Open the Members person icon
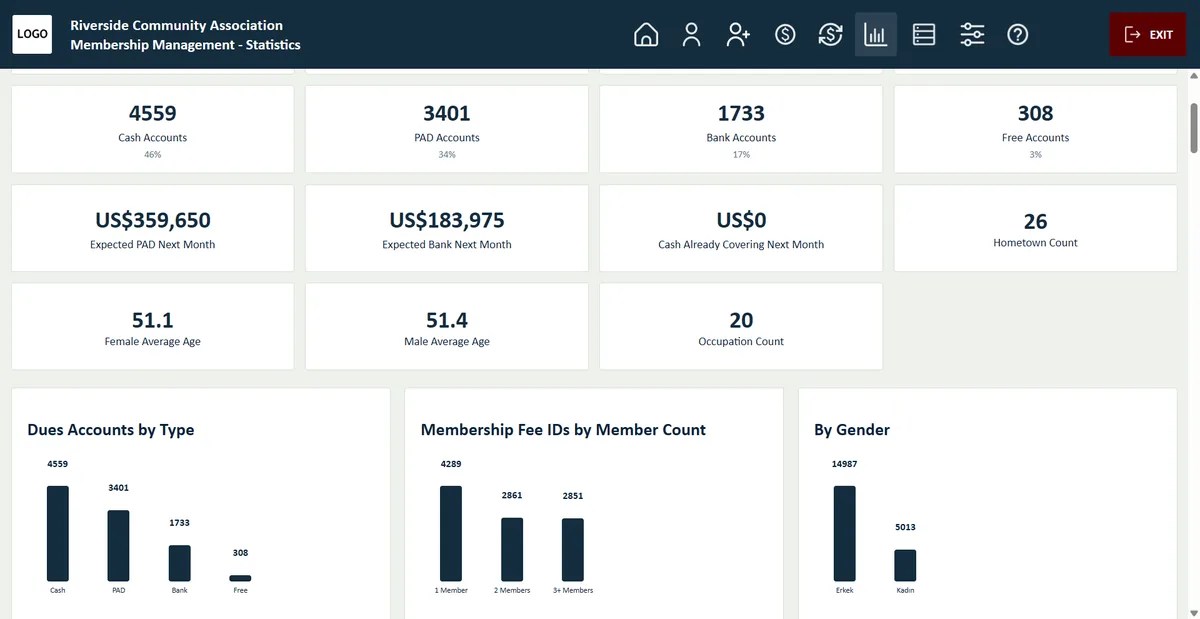Screen dimensions: 1200x619 pos(691,35)
